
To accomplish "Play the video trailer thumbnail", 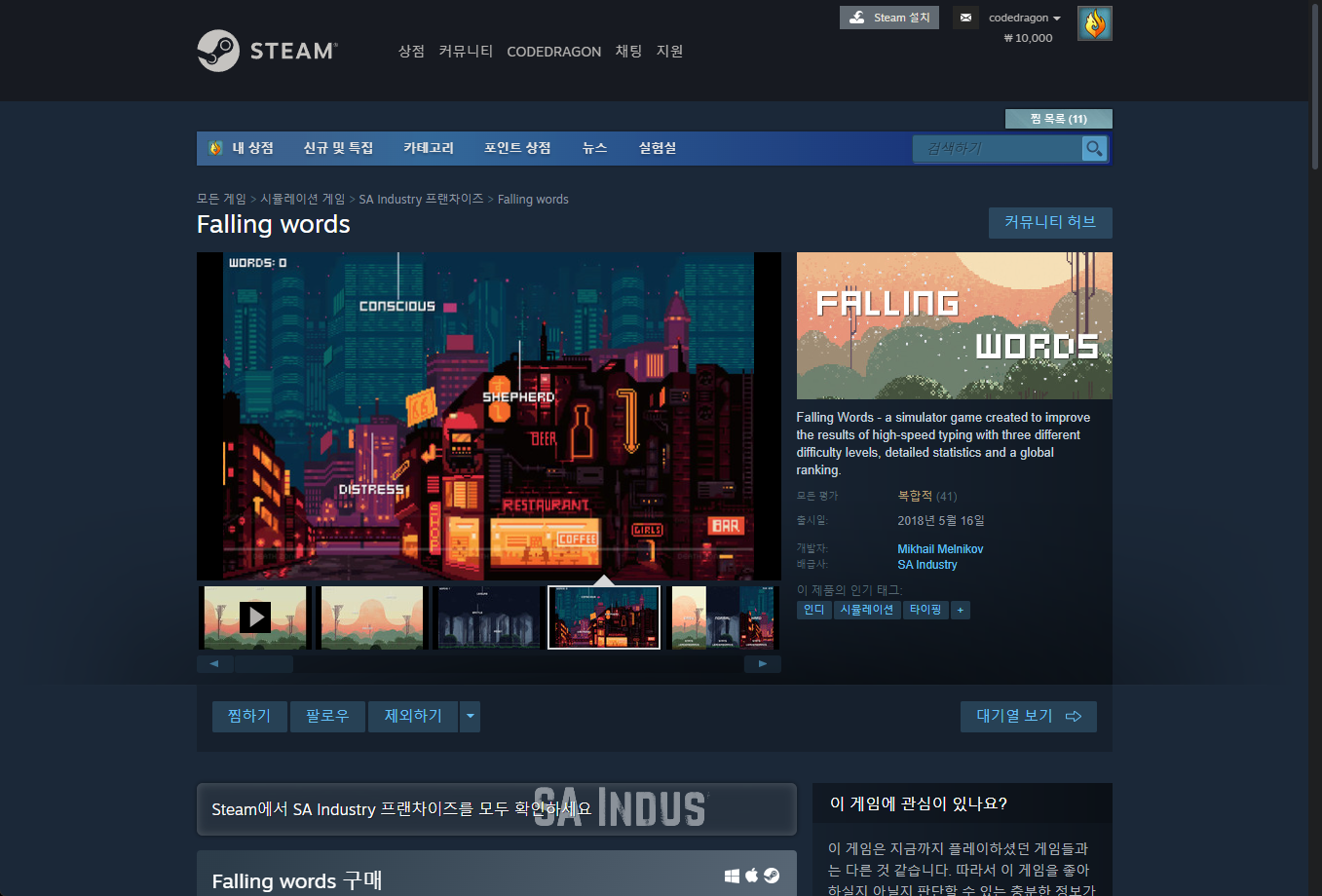I will [255, 616].
